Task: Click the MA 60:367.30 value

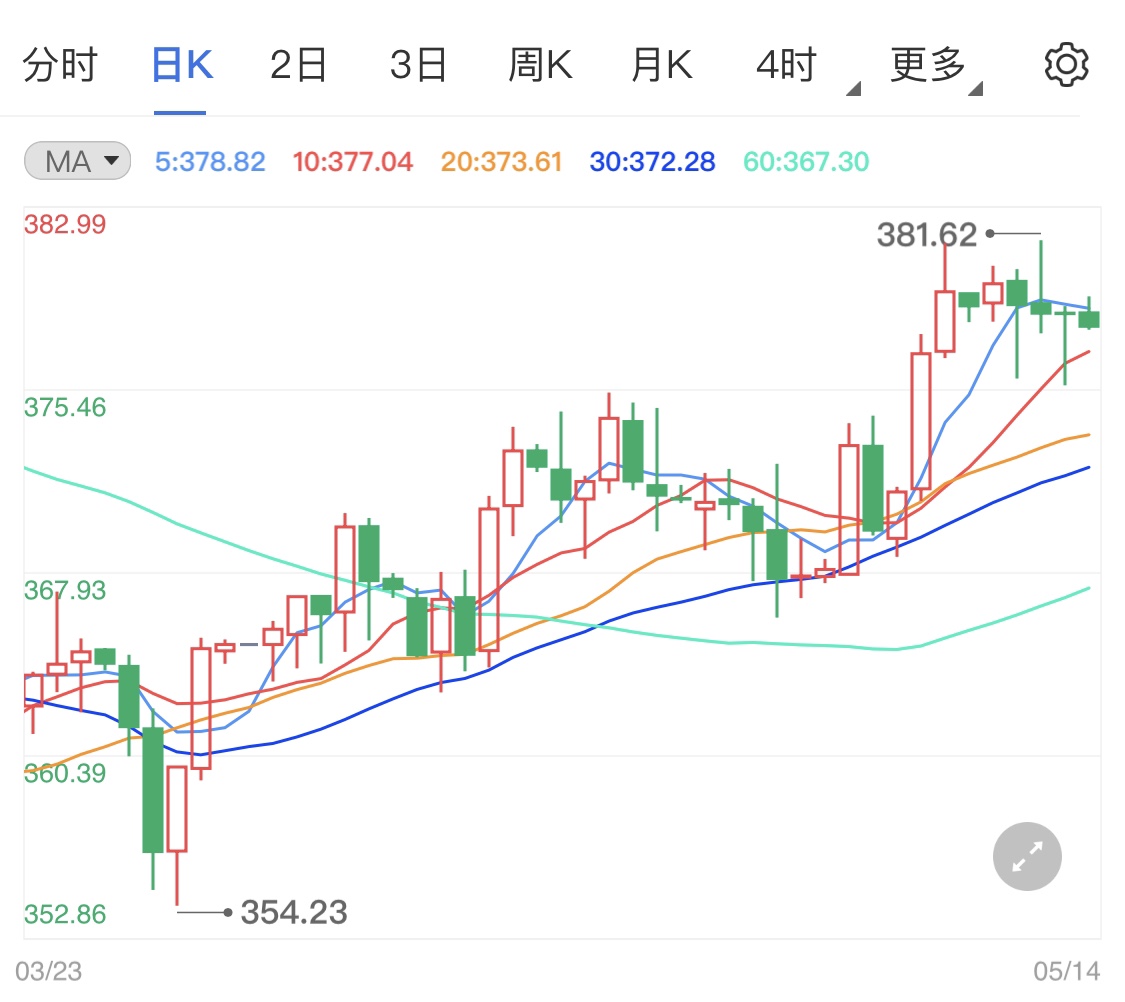Action: pyautogui.click(x=806, y=161)
